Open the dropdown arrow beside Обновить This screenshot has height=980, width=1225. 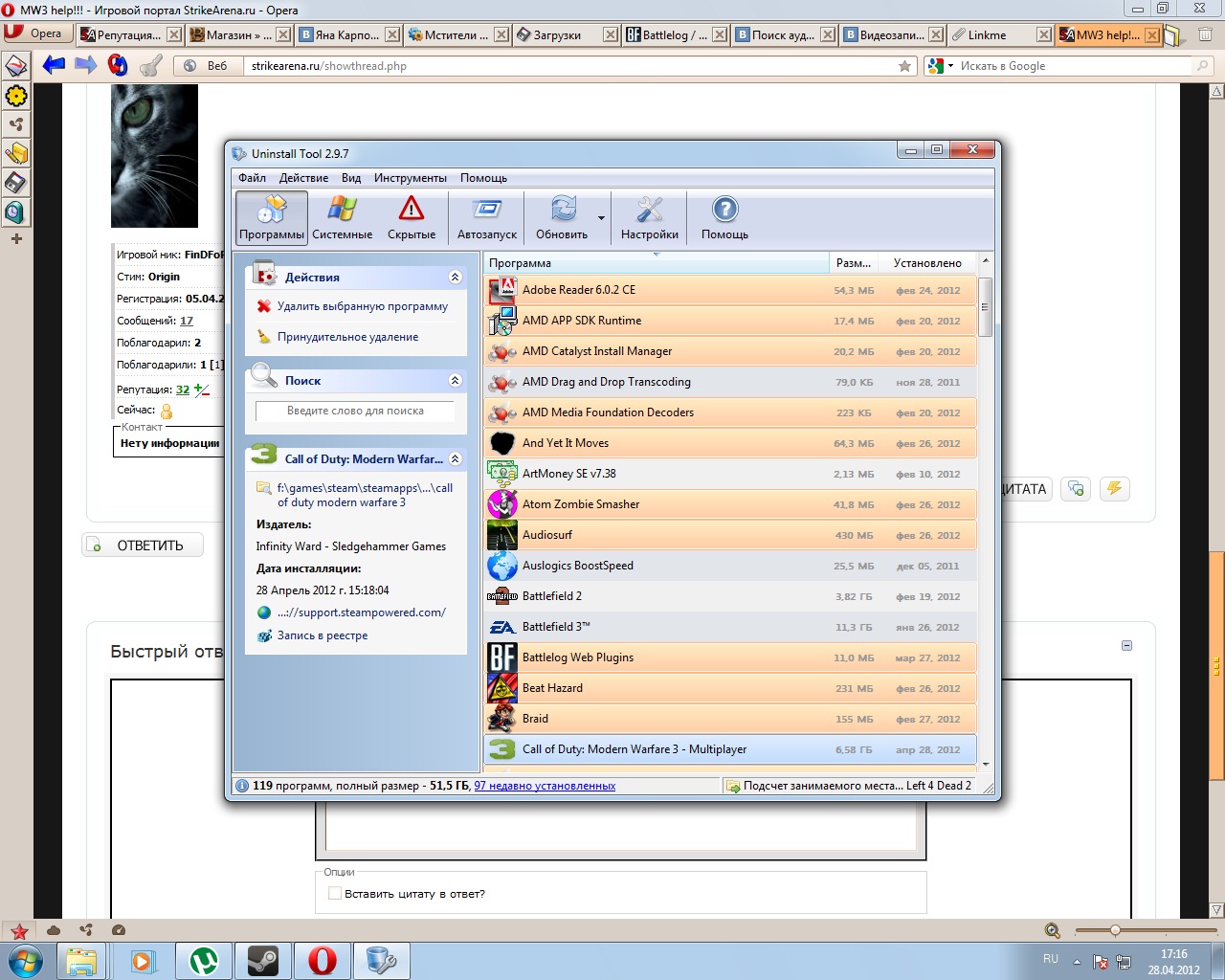(x=601, y=218)
